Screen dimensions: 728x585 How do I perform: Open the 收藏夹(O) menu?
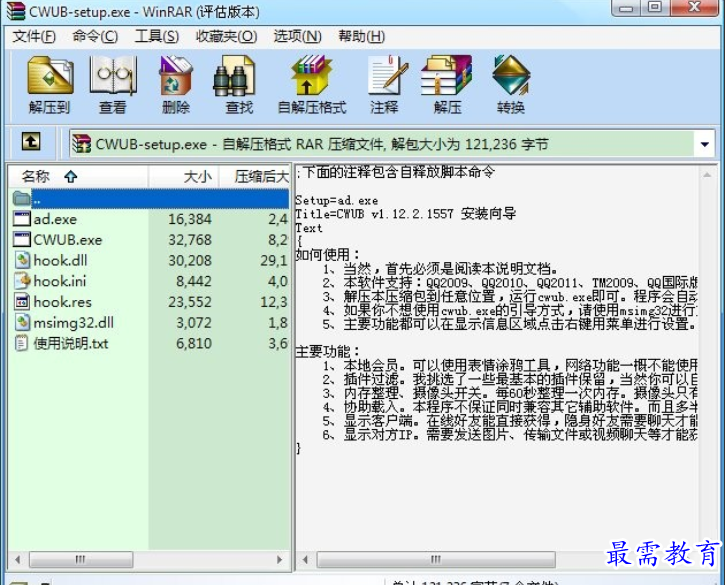tap(227, 36)
